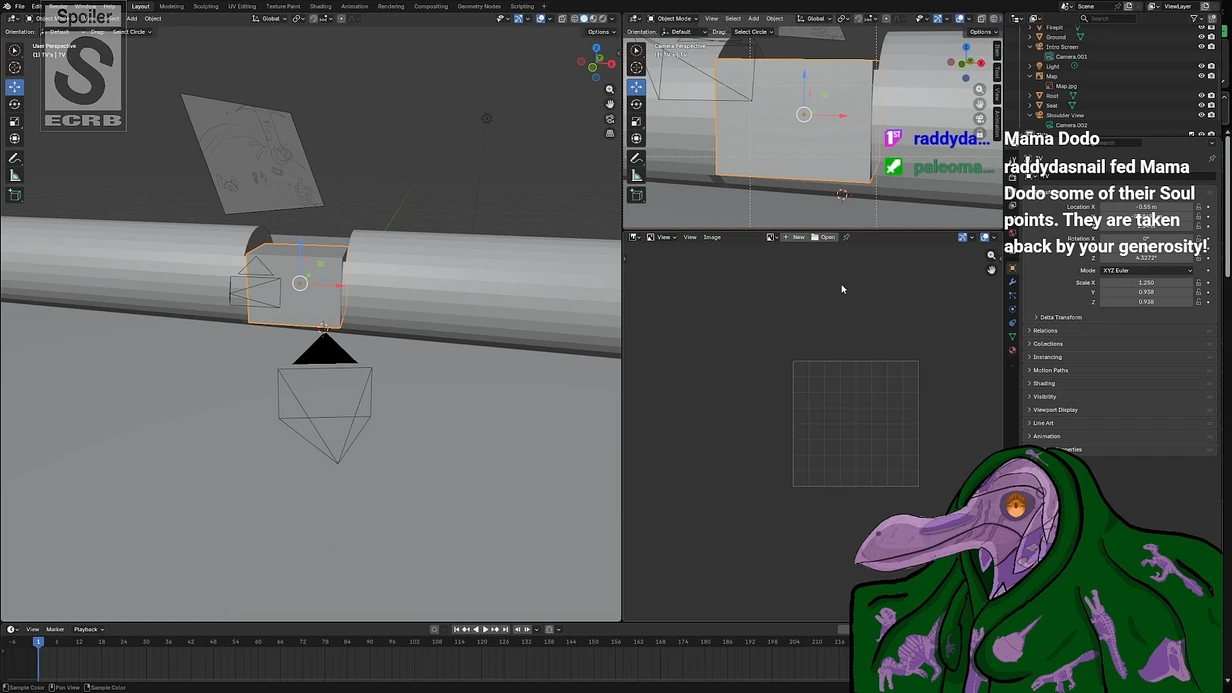Screen dimensions: 1232x693
Task: Select the Annotate tool in left viewport
Action: pos(15,159)
